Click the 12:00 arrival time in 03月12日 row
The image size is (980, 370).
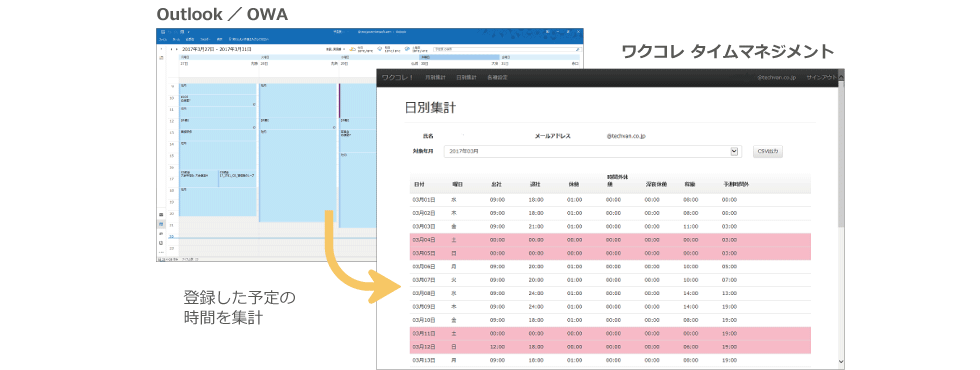pos(498,346)
